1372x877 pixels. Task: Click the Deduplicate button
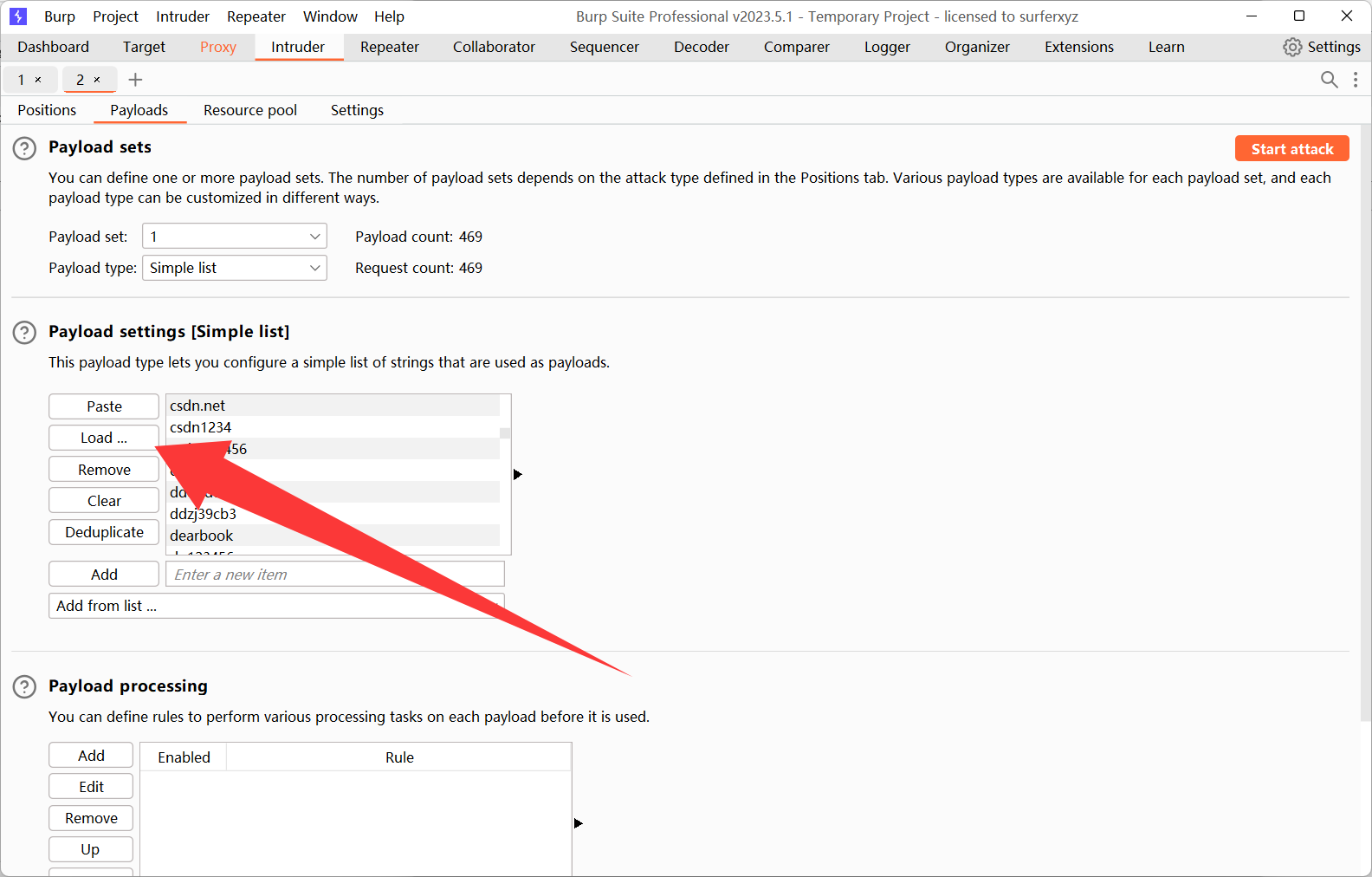(x=104, y=532)
